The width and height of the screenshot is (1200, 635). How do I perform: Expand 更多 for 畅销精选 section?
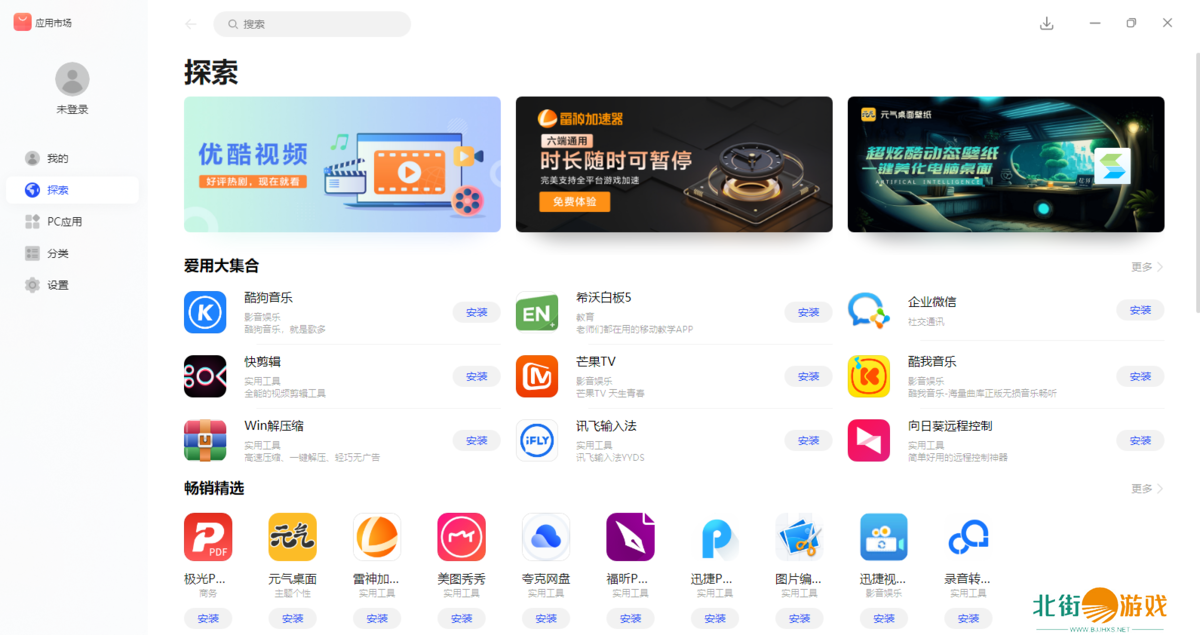pyautogui.click(x=1147, y=489)
